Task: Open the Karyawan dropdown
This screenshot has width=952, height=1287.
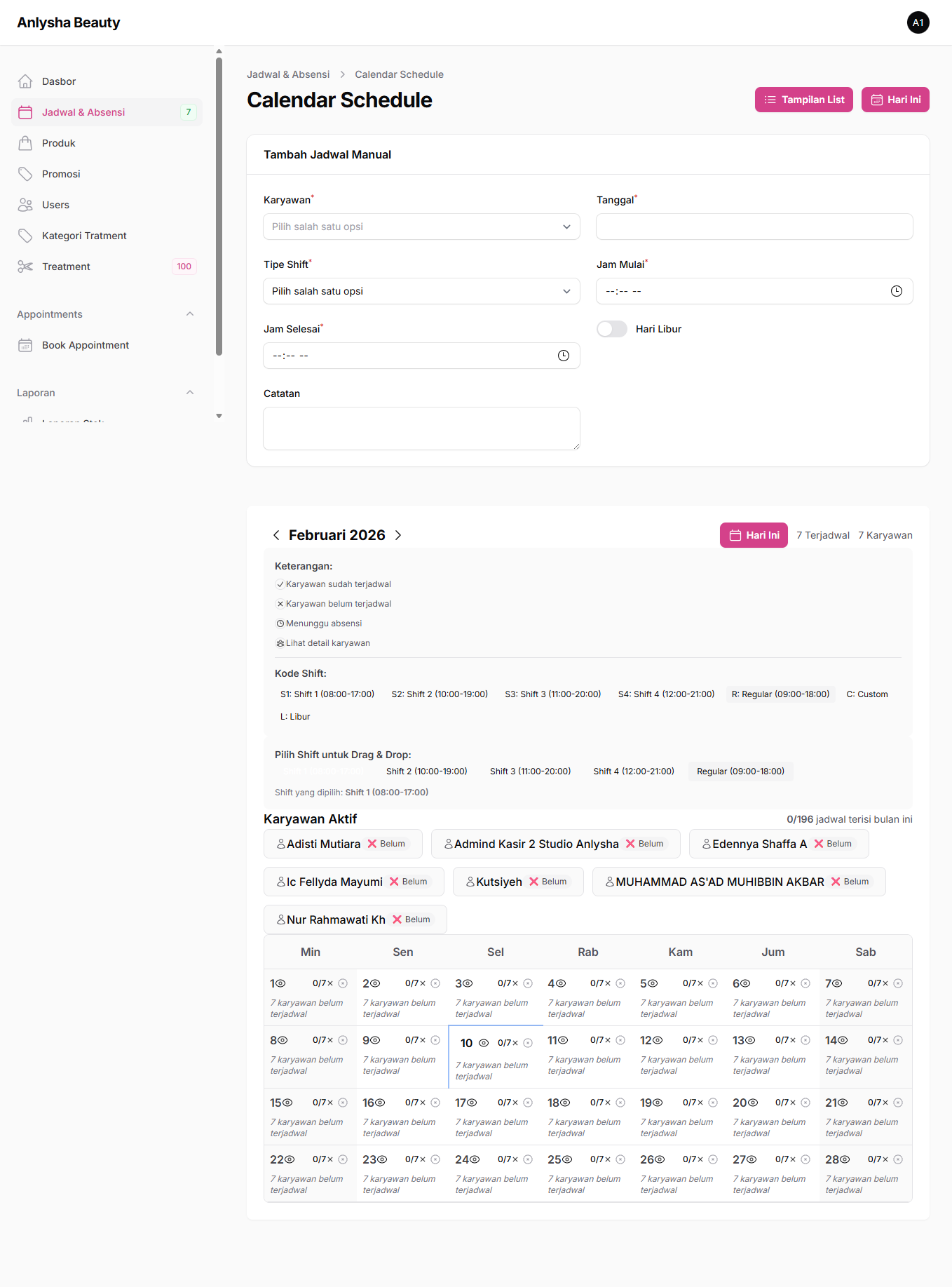Action: (421, 227)
